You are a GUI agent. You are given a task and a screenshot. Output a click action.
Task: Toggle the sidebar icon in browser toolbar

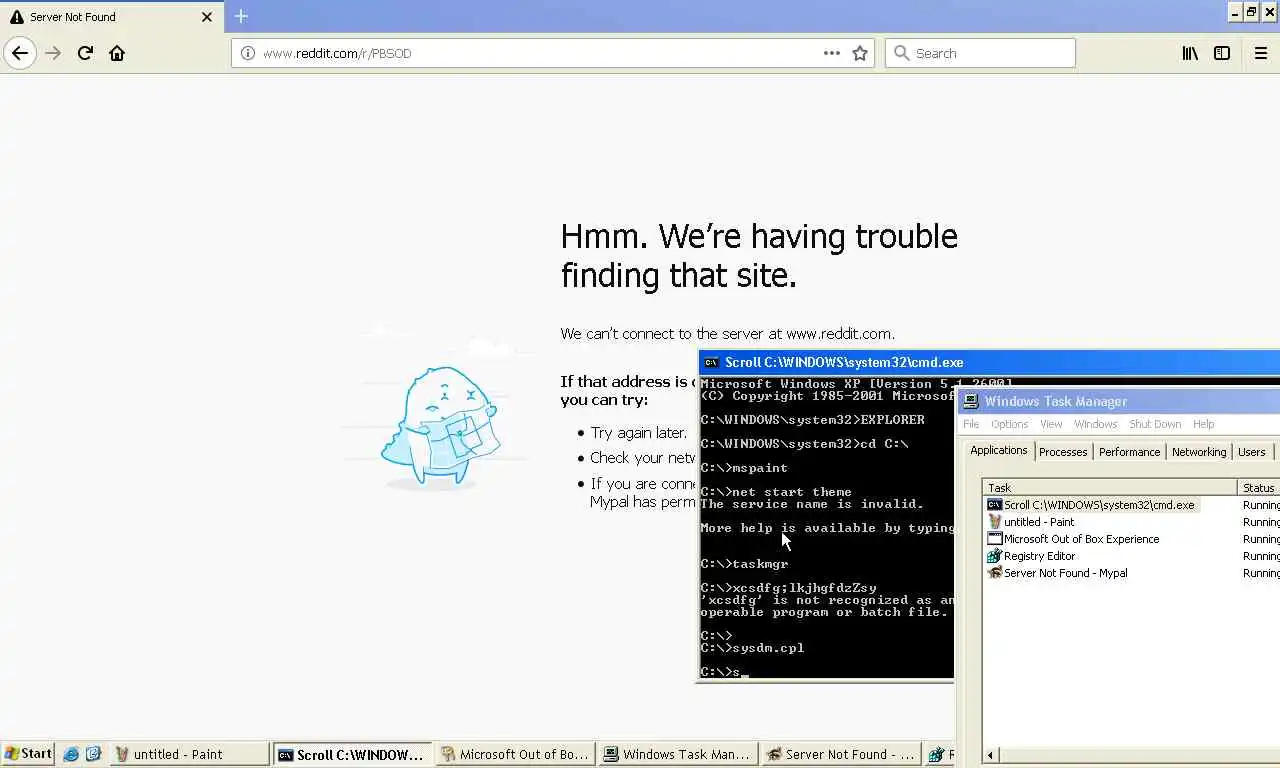point(1222,53)
